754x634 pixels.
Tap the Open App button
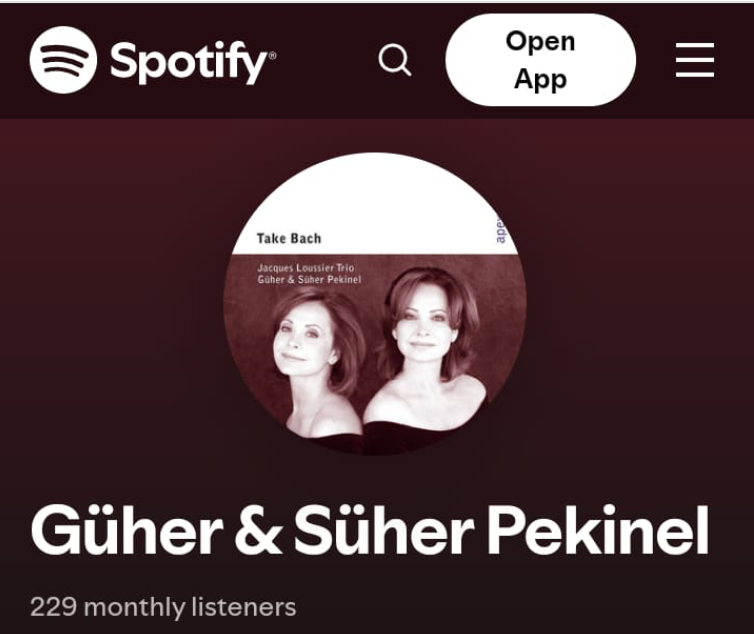[540, 60]
